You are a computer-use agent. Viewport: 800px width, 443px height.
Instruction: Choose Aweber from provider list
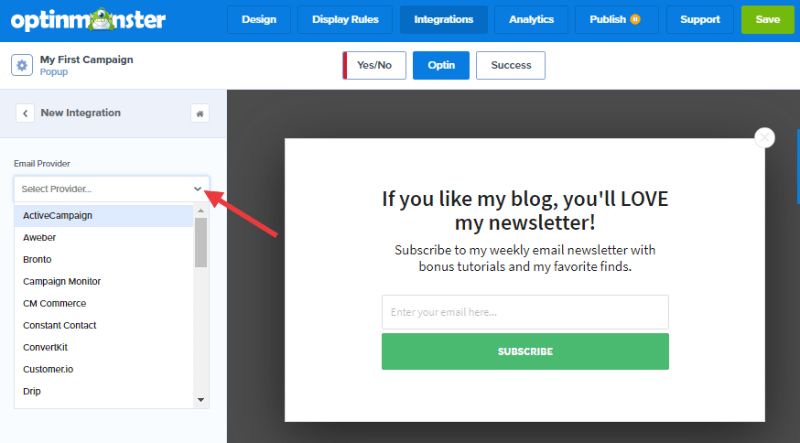104,237
